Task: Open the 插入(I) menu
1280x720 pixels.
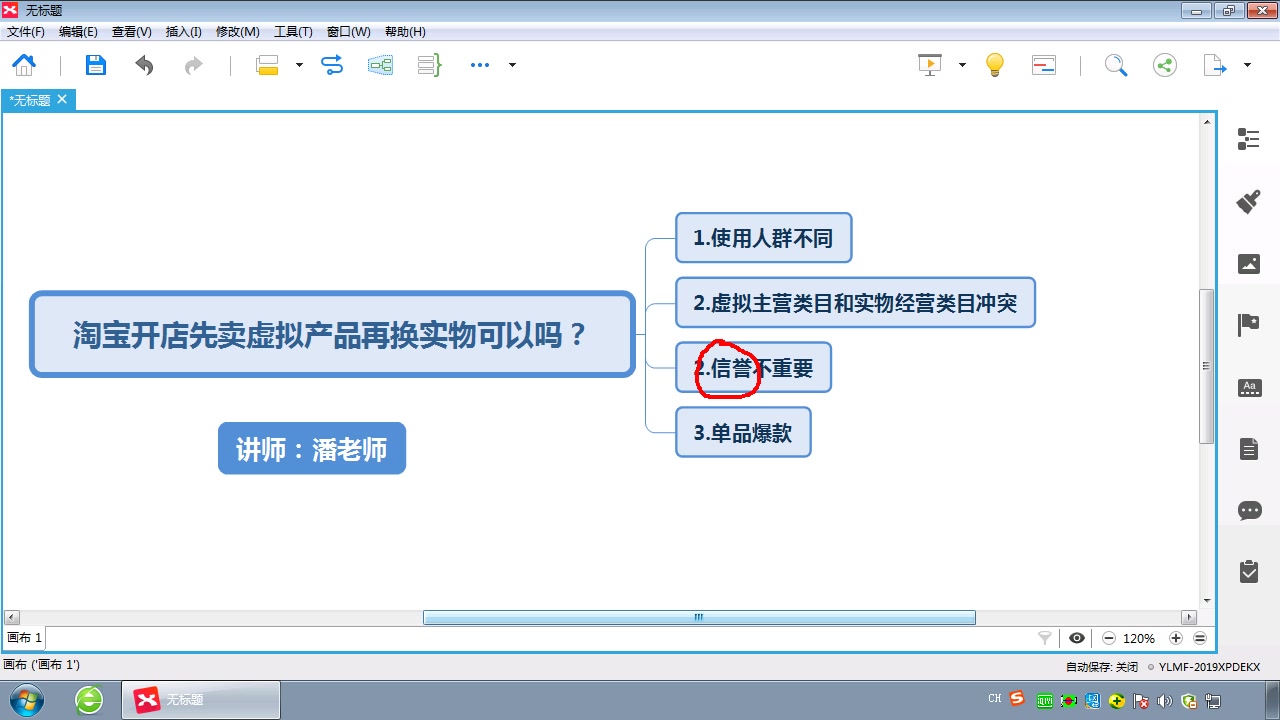Action: tap(184, 32)
